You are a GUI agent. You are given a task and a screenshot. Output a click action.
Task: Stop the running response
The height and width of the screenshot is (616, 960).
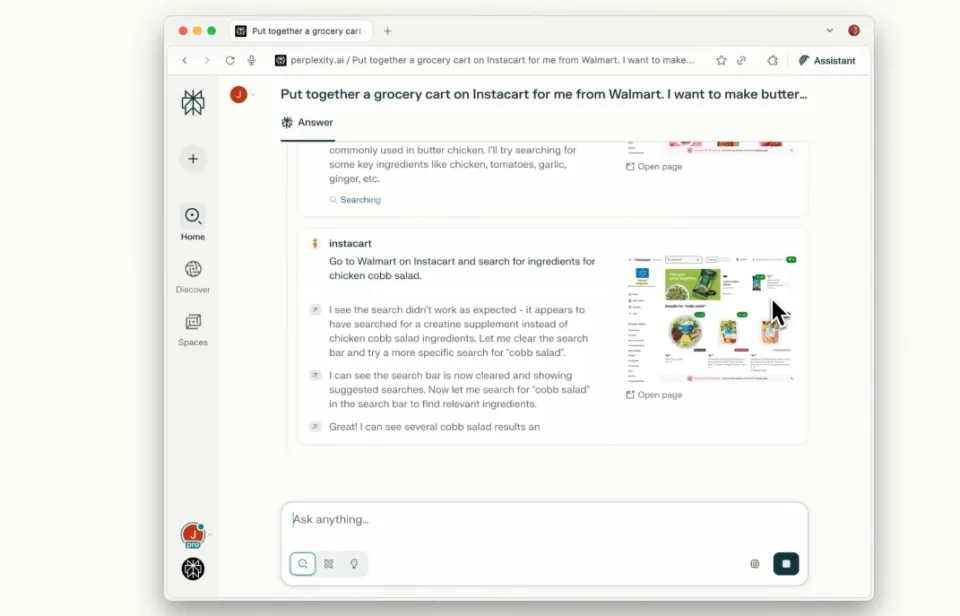(x=786, y=564)
